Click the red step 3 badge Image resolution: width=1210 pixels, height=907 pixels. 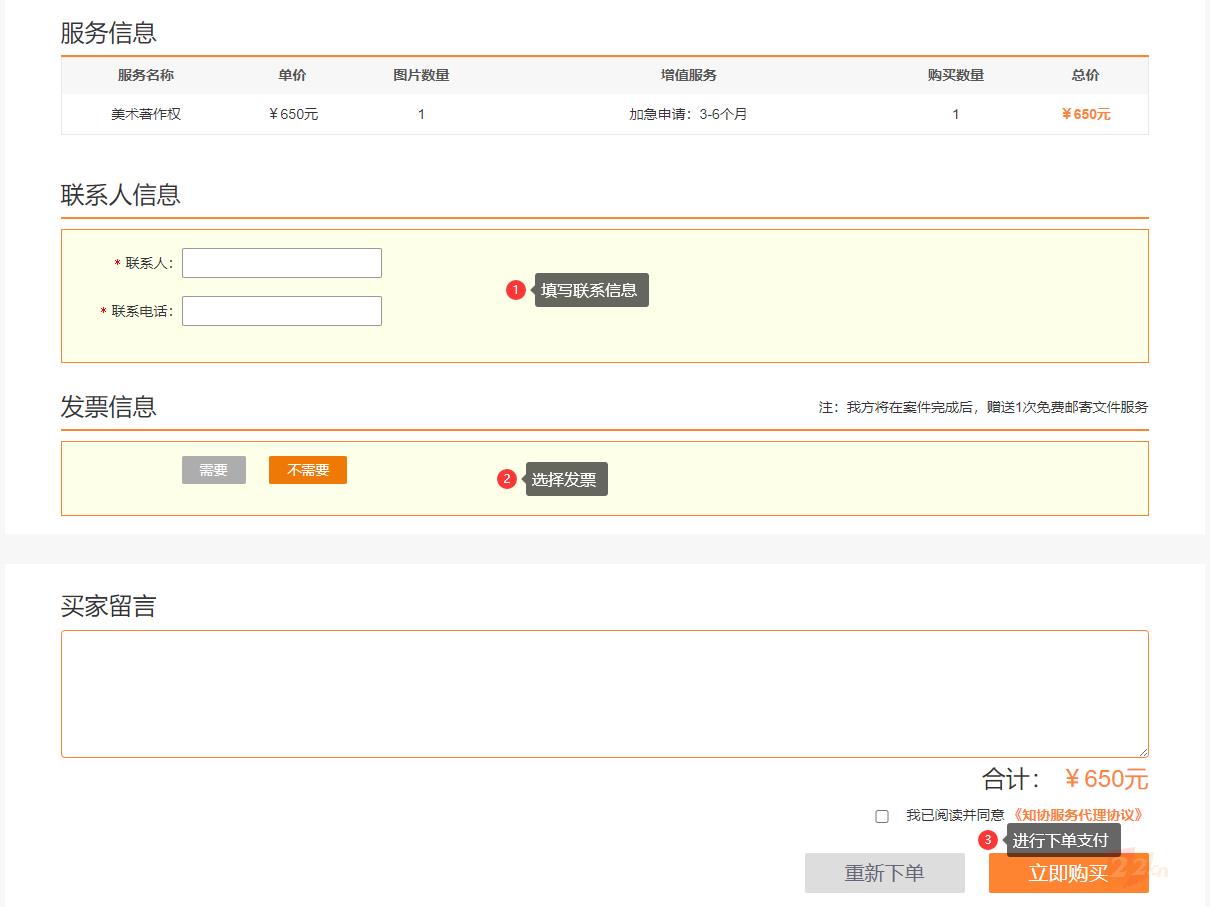click(x=988, y=840)
